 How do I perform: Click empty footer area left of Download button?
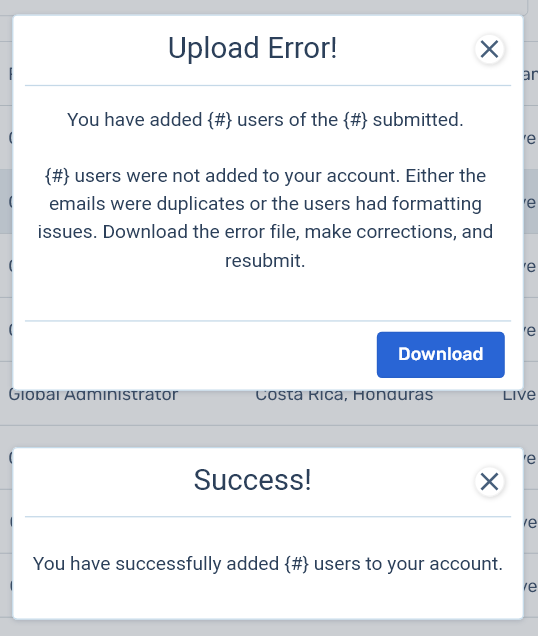click(195, 355)
